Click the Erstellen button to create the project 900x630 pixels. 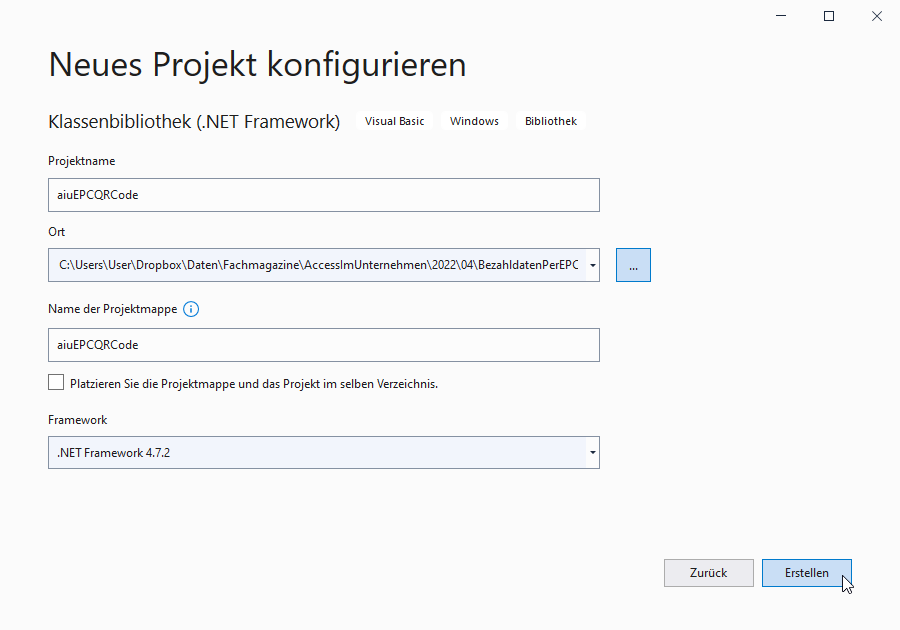pos(806,572)
